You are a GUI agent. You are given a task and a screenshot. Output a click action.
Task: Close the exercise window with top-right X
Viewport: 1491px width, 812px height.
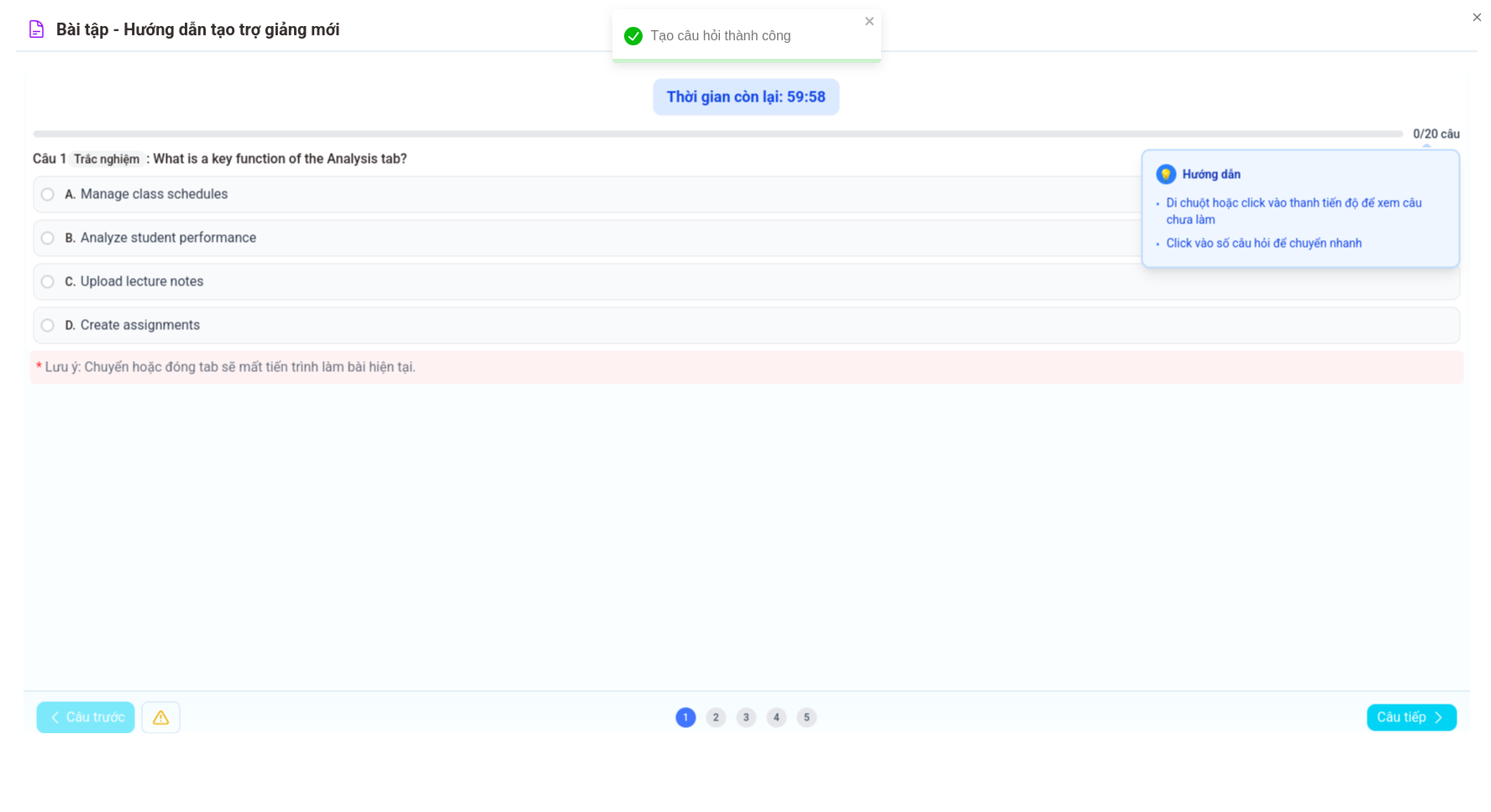coord(1477,18)
